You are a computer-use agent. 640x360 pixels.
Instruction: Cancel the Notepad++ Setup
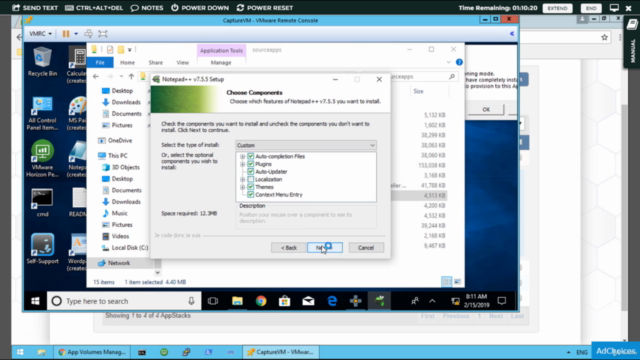click(366, 248)
